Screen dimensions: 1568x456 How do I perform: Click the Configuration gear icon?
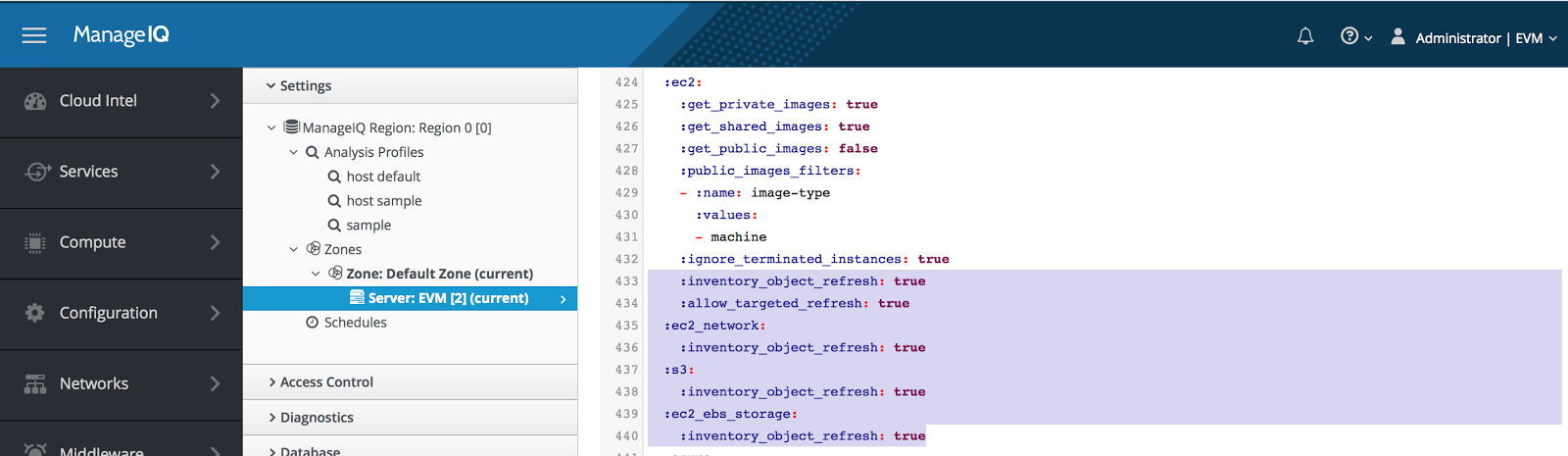tap(35, 313)
